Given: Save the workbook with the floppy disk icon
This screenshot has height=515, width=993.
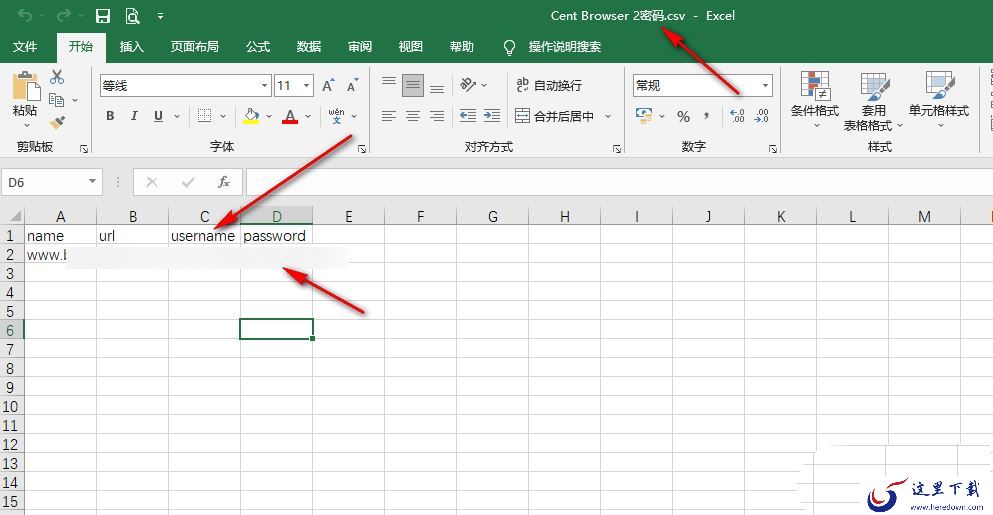Looking at the screenshot, I should point(103,16).
